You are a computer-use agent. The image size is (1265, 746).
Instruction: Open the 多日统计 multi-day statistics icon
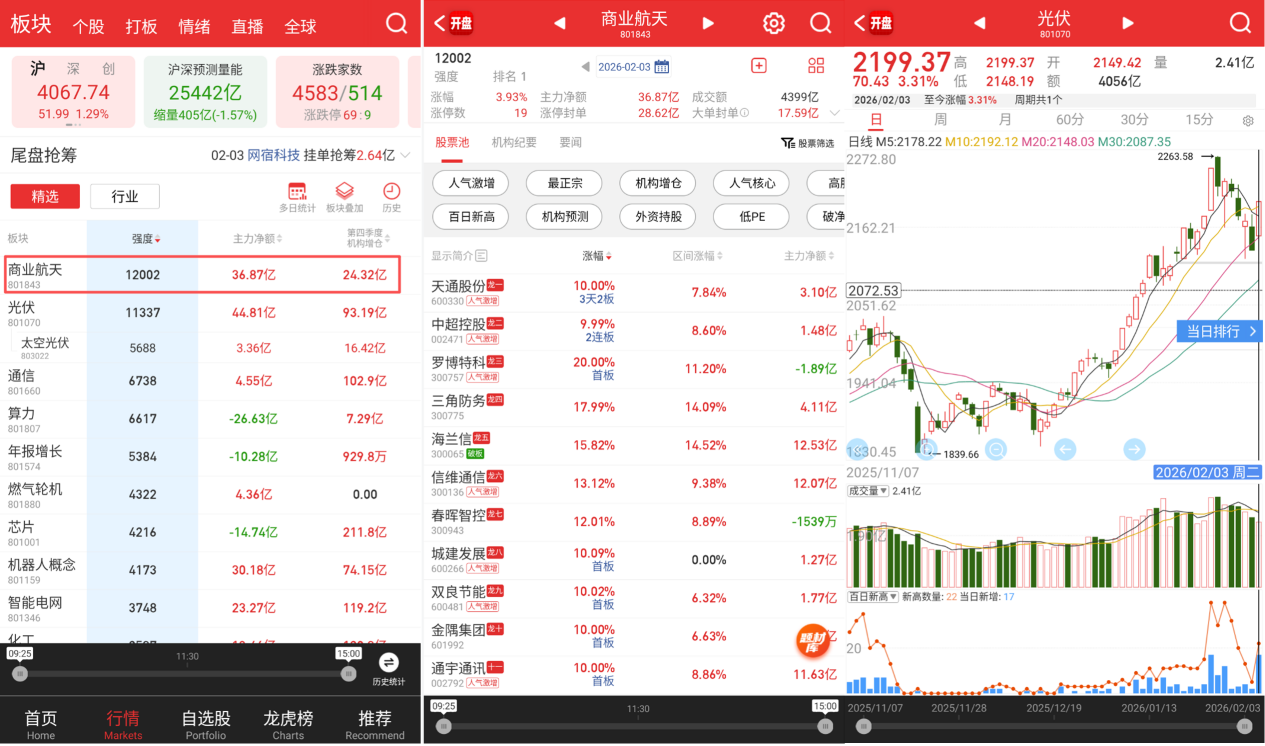297,196
